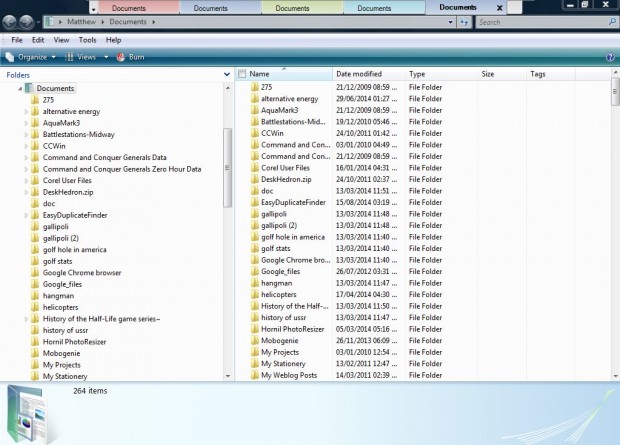The width and height of the screenshot is (620, 445).
Task: Select 275 folder in folder tree
Action: coord(48,100)
